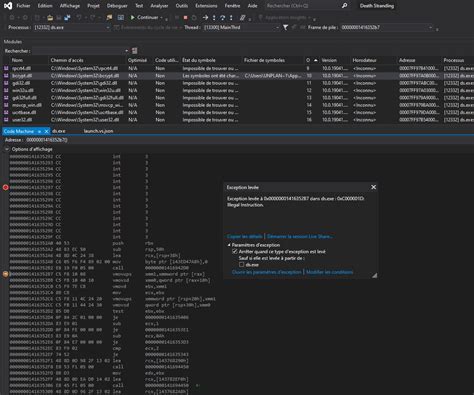
Task: Click the module icon for bcrypt.dll row
Action: [6, 76]
